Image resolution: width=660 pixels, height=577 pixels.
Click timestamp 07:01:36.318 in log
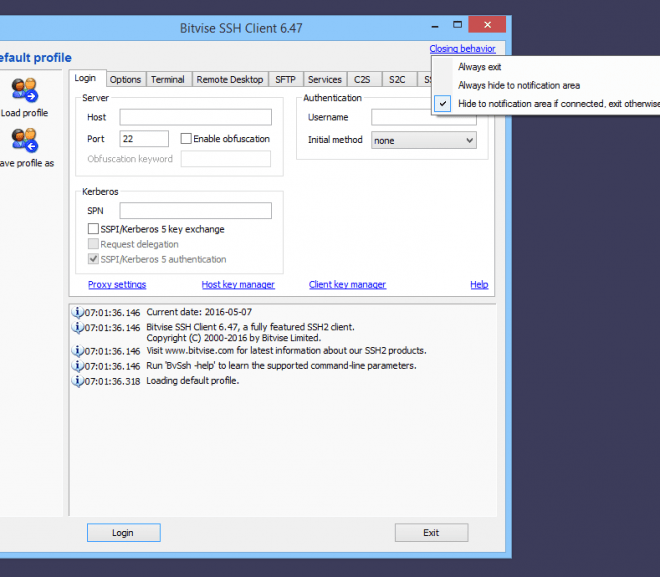click(x=112, y=381)
